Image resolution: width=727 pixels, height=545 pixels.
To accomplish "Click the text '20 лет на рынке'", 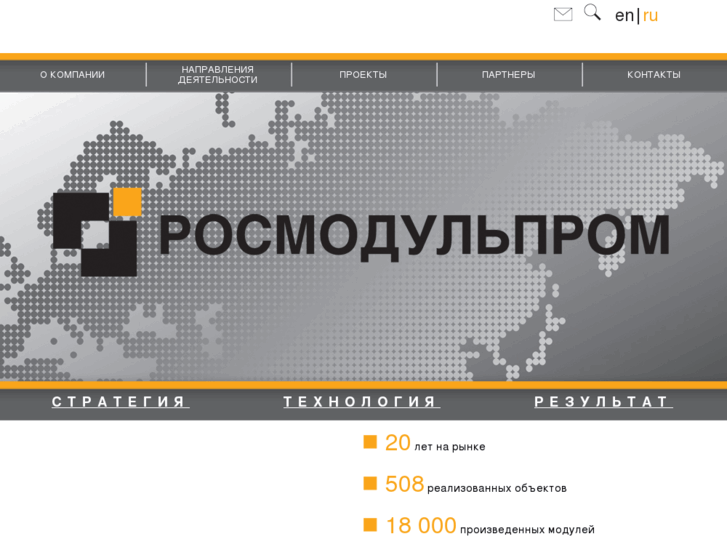I will 435,443.
